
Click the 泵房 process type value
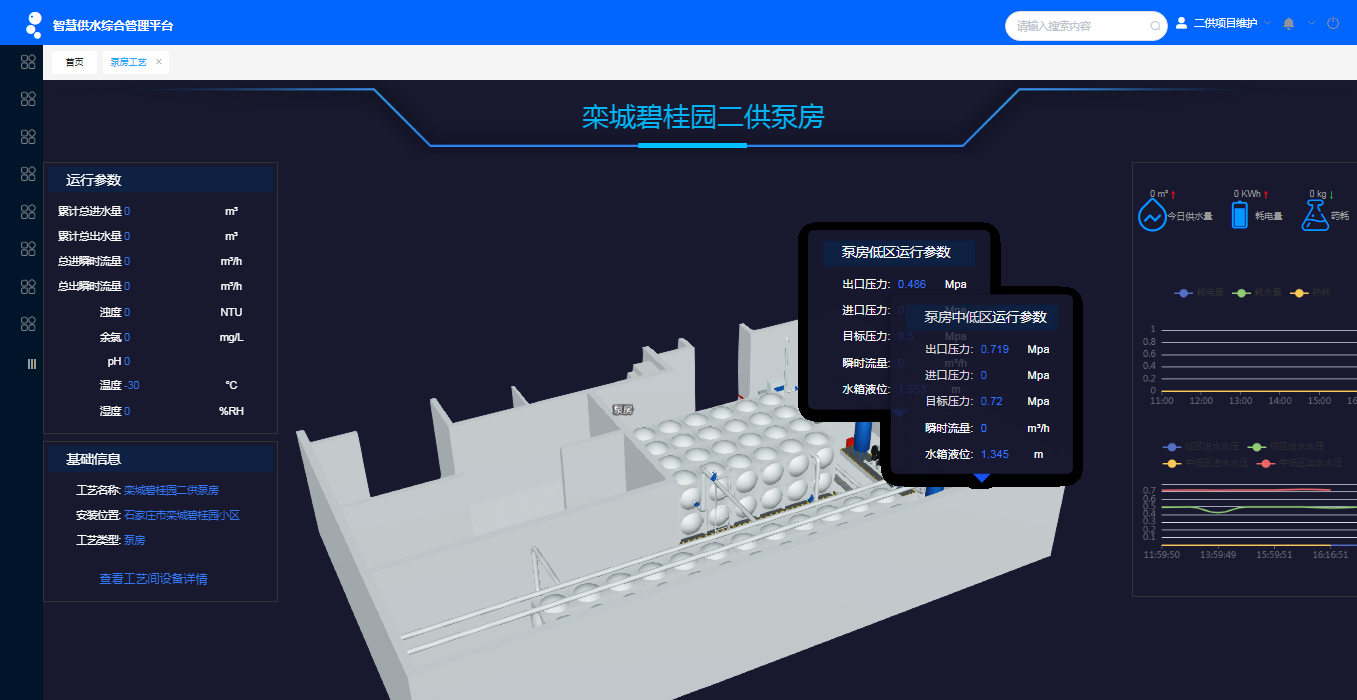click(135, 540)
